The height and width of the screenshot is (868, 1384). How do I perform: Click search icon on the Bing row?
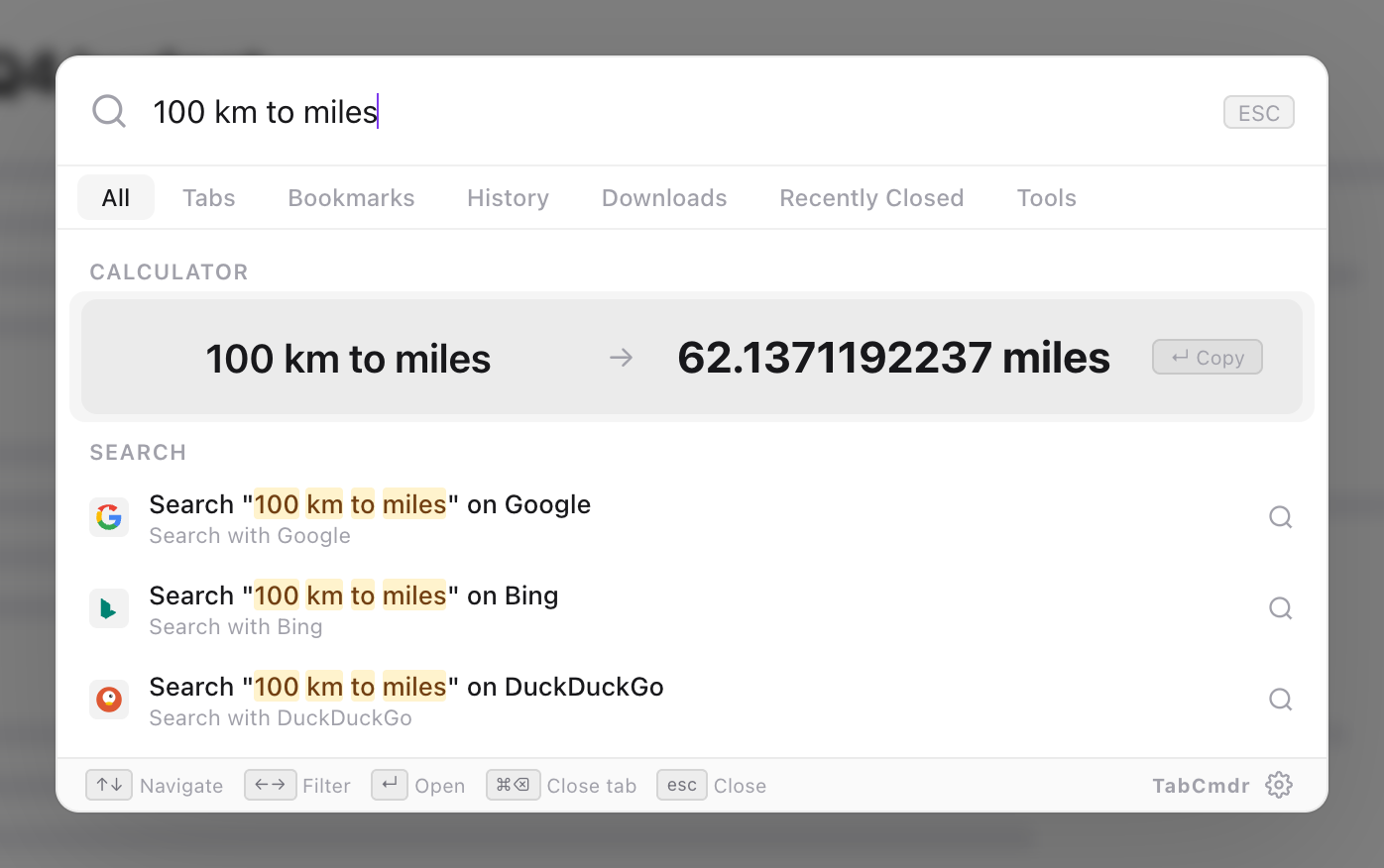(1281, 608)
